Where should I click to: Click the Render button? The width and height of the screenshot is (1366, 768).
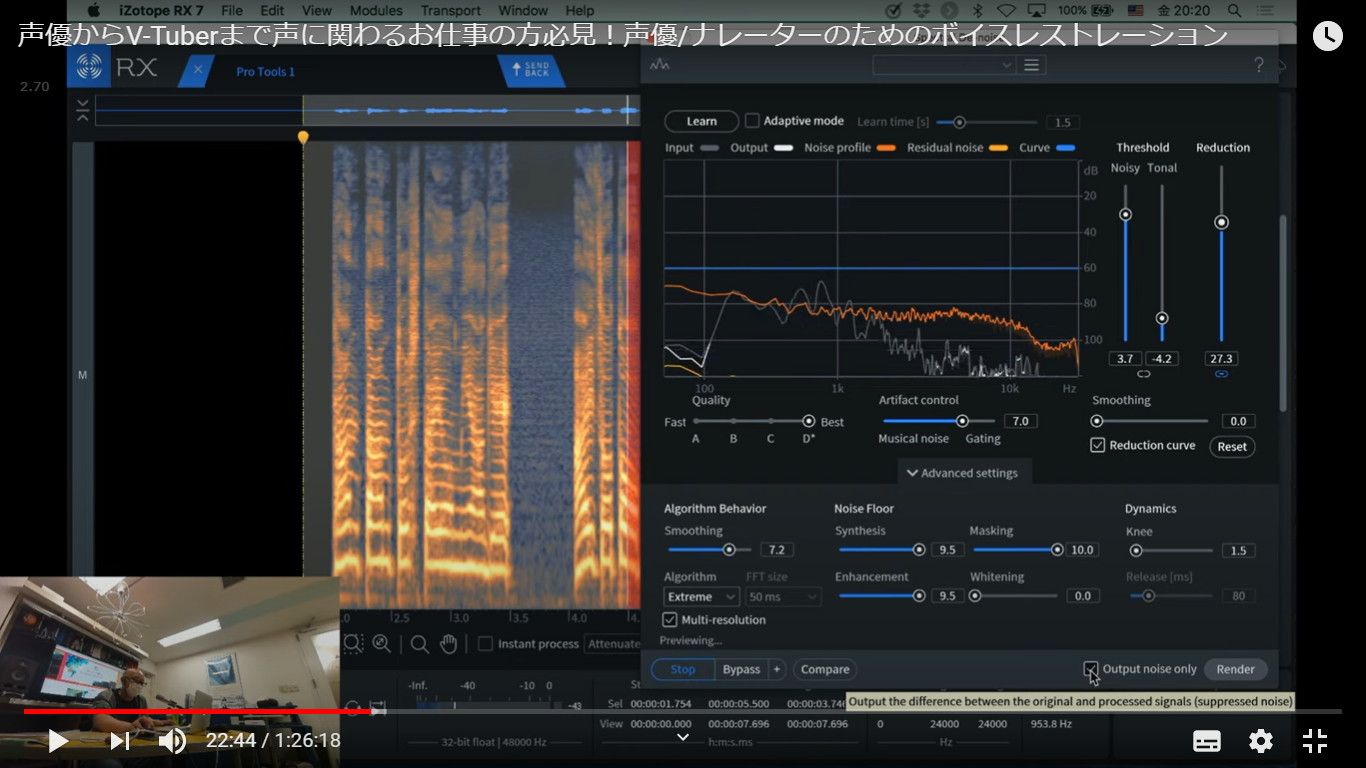point(1236,669)
